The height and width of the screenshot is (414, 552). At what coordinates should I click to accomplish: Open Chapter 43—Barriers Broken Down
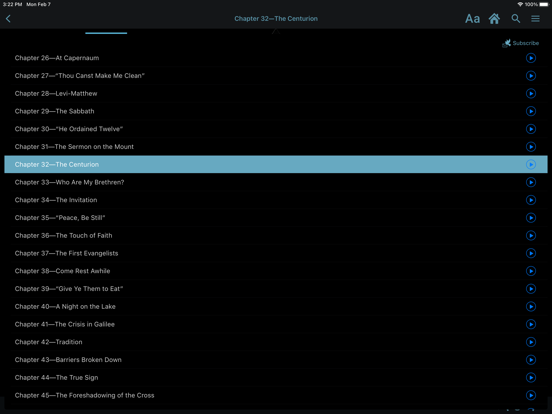(68, 359)
